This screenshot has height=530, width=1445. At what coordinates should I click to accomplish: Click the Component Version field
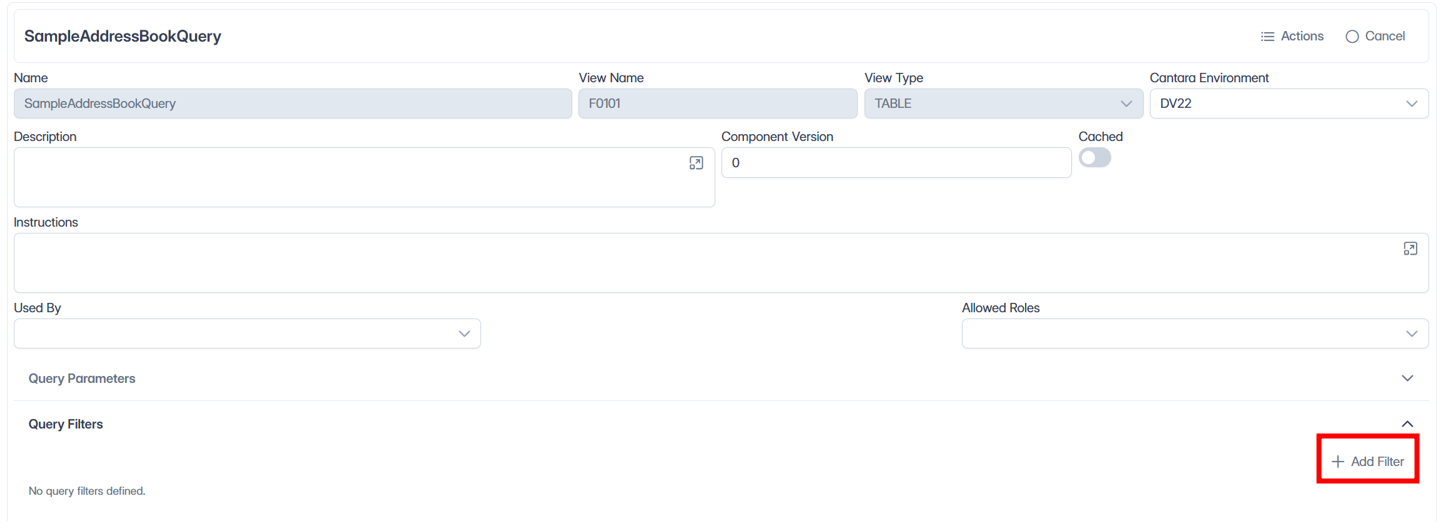(896, 163)
